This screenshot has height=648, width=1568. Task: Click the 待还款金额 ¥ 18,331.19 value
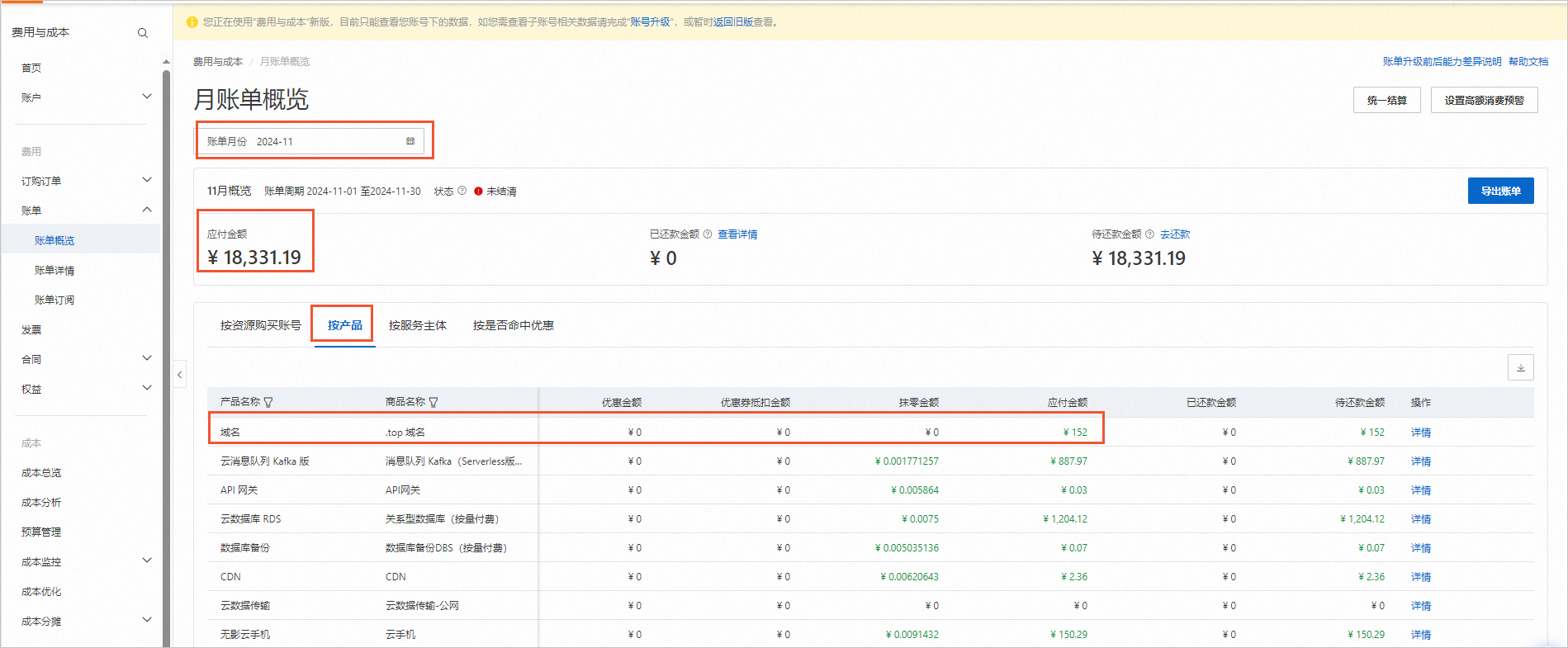pos(1139,258)
